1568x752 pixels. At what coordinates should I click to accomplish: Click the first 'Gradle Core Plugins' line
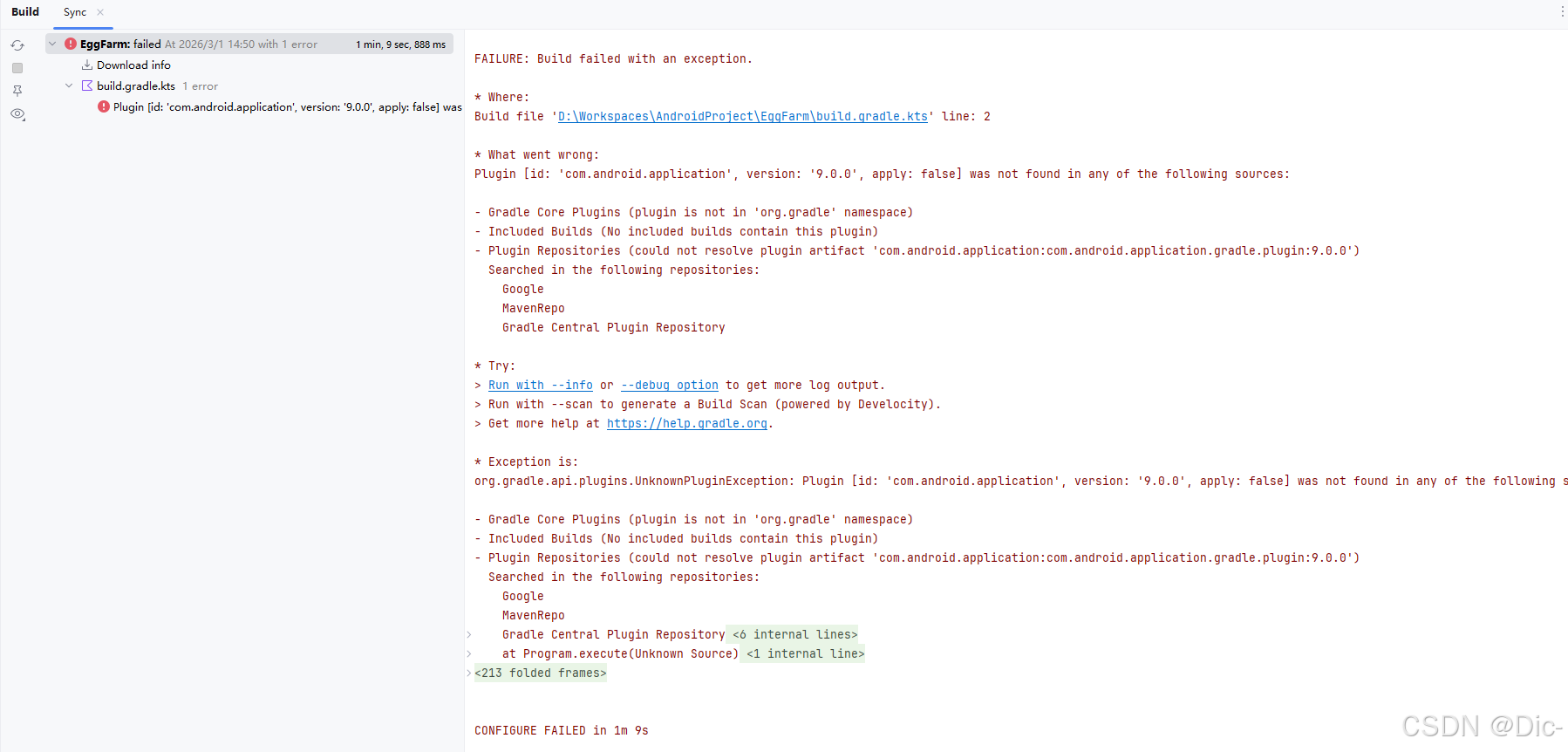pyautogui.click(x=694, y=212)
